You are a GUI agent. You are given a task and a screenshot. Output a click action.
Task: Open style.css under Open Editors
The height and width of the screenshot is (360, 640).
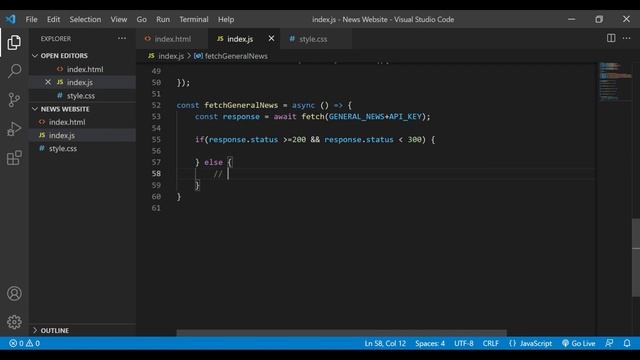coord(81,96)
